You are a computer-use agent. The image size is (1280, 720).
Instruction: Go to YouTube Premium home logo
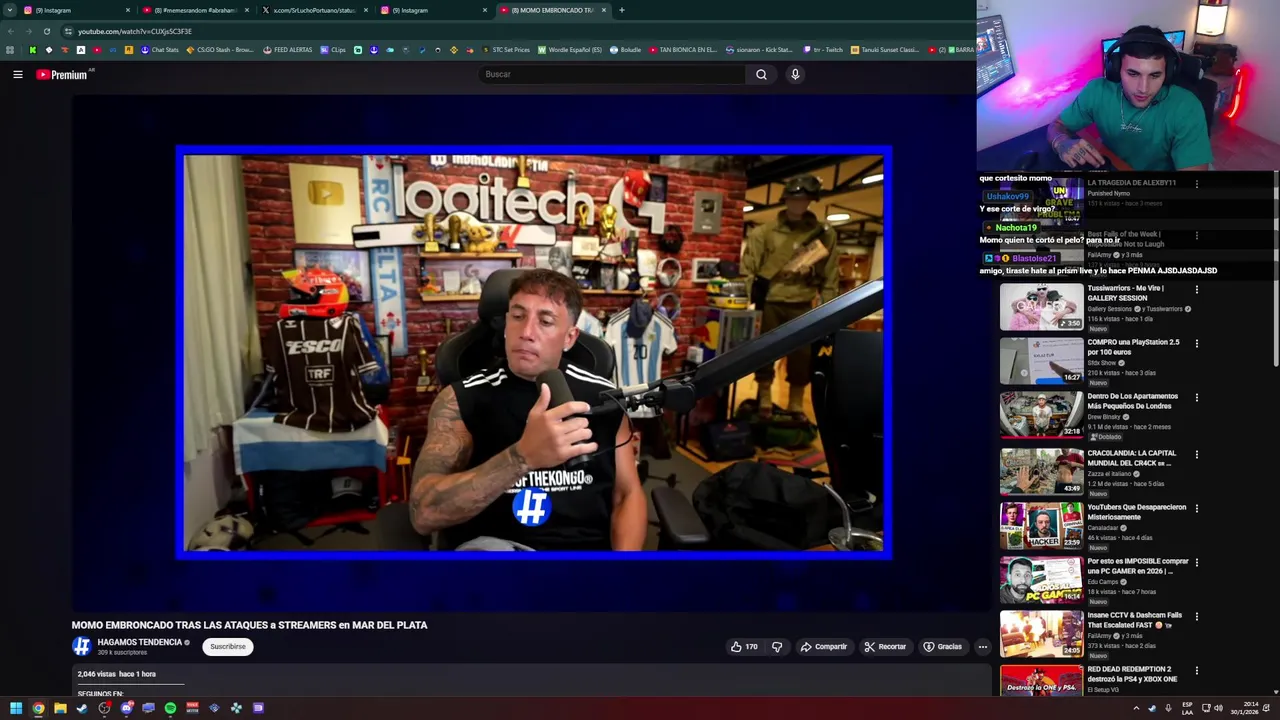click(64, 74)
